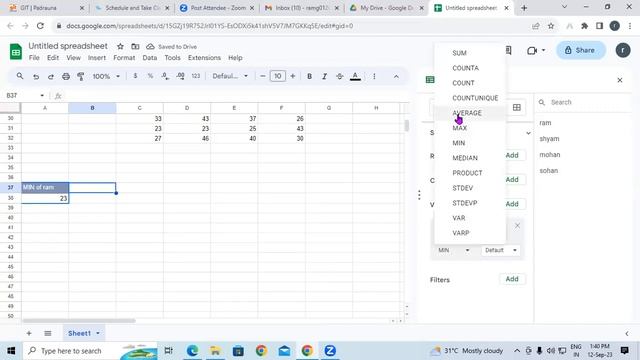Toggle bold formatting
Screen dimensions: 640x360
(309, 76)
